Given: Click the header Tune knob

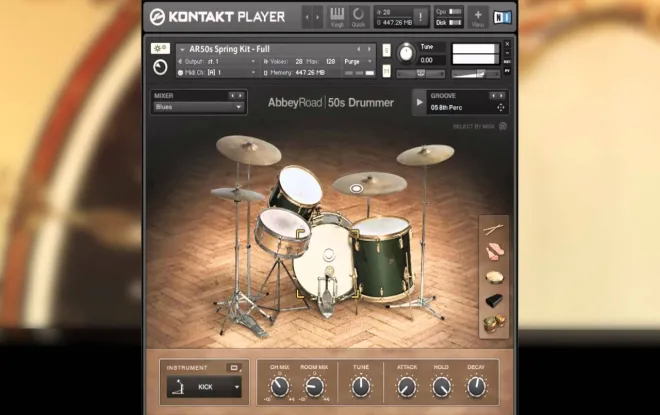Looking at the screenshot, I should click(406, 53).
